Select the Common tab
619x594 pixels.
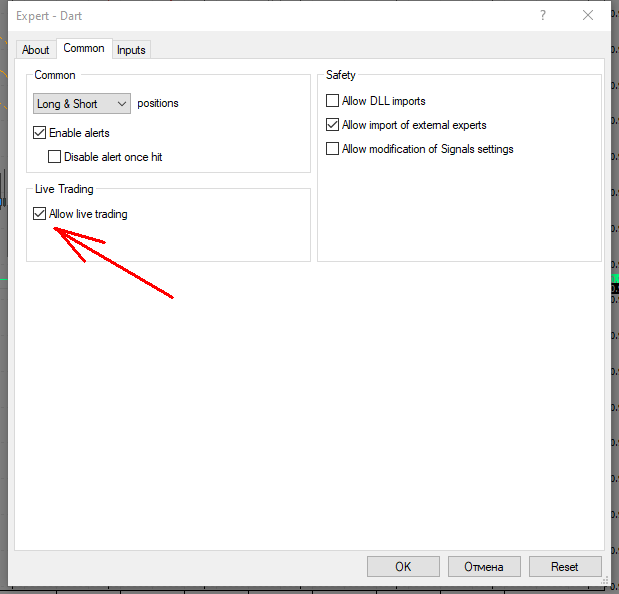(x=84, y=48)
